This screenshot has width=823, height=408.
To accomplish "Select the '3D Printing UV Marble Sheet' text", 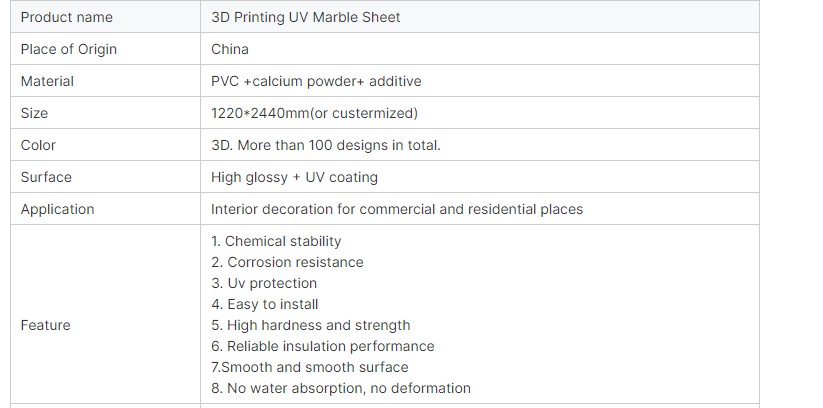I will 305,17.
